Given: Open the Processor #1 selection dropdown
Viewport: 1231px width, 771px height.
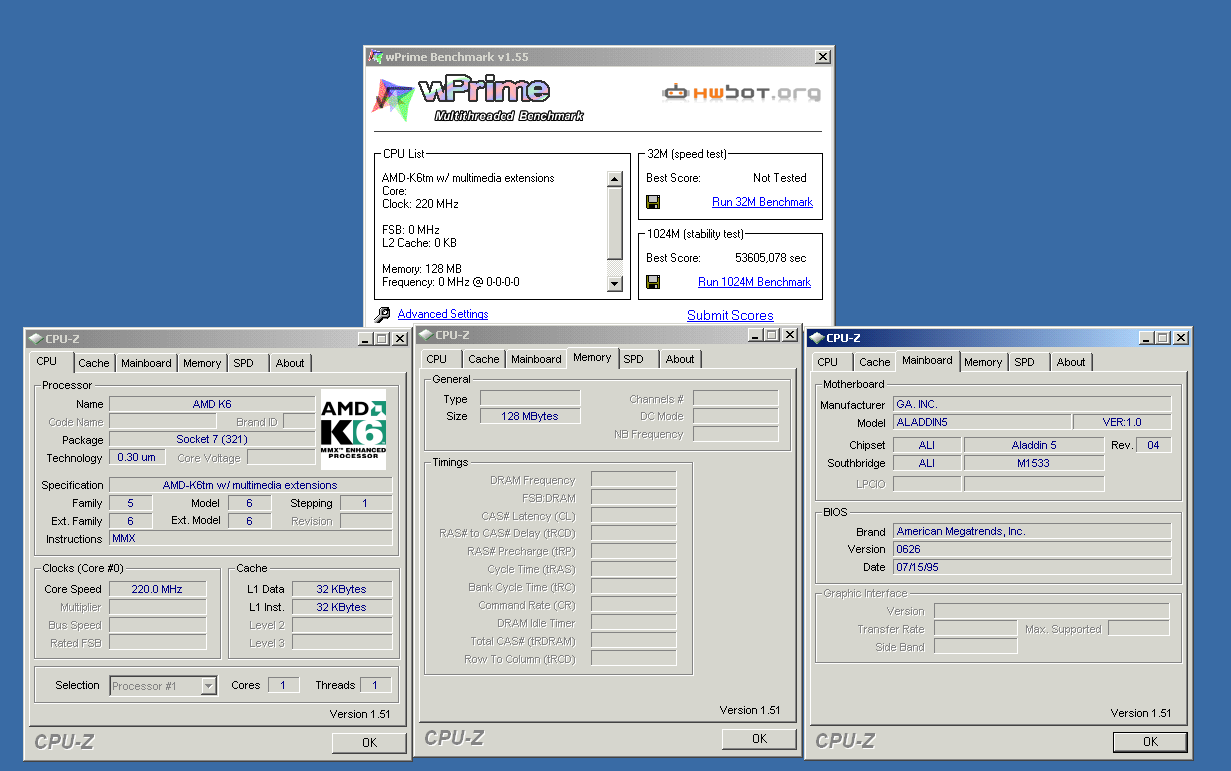Looking at the screenshot, I should (209, 686).
